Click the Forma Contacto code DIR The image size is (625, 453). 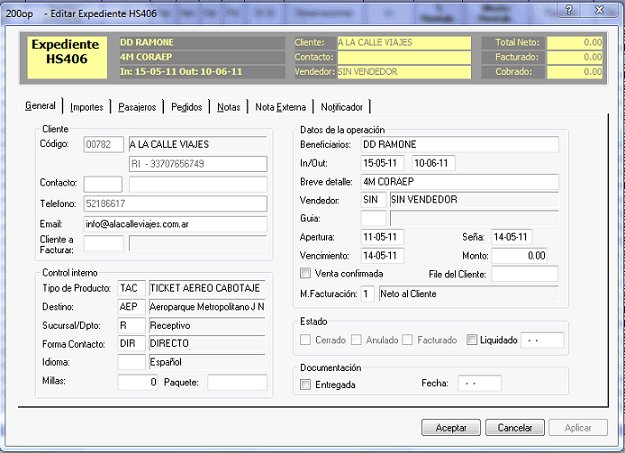coord(132,343)
